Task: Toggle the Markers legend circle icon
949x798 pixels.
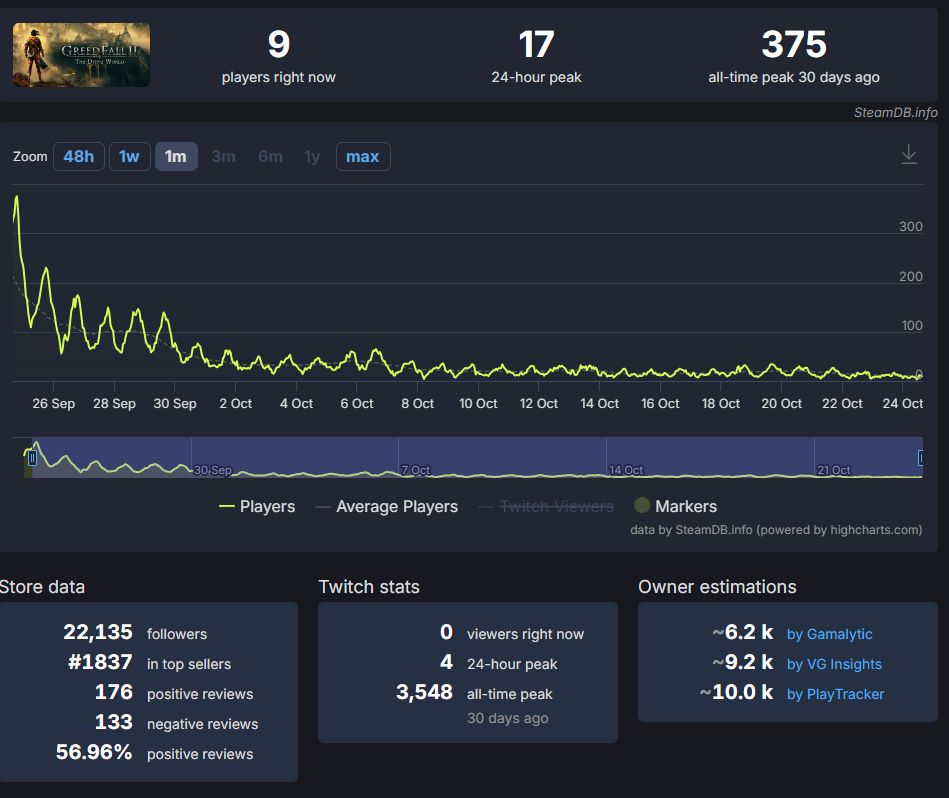Action: tap(642, 505)
